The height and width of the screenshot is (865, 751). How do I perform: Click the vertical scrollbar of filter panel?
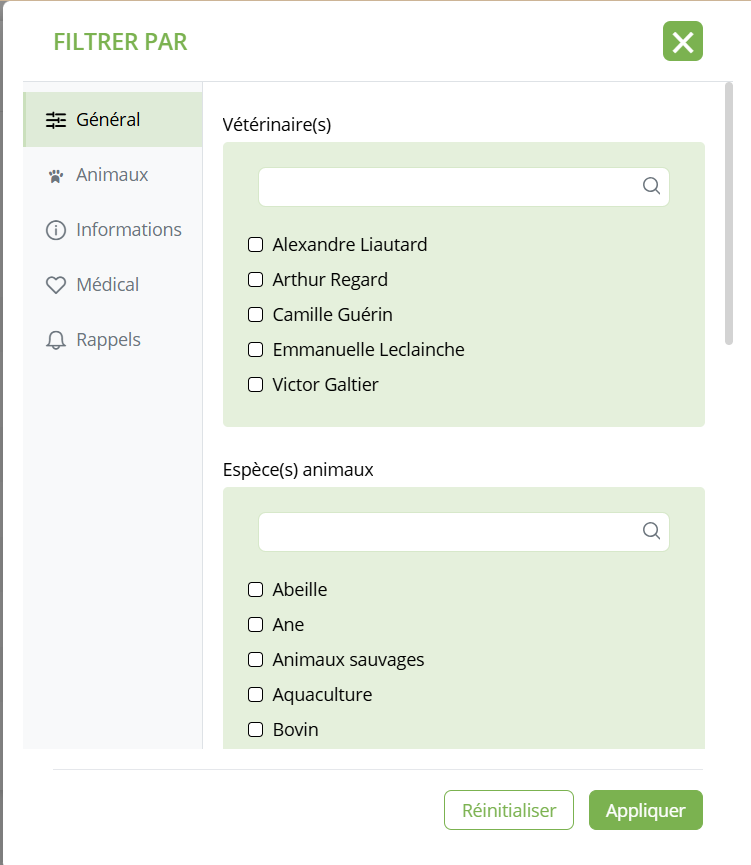click(729, 214)
